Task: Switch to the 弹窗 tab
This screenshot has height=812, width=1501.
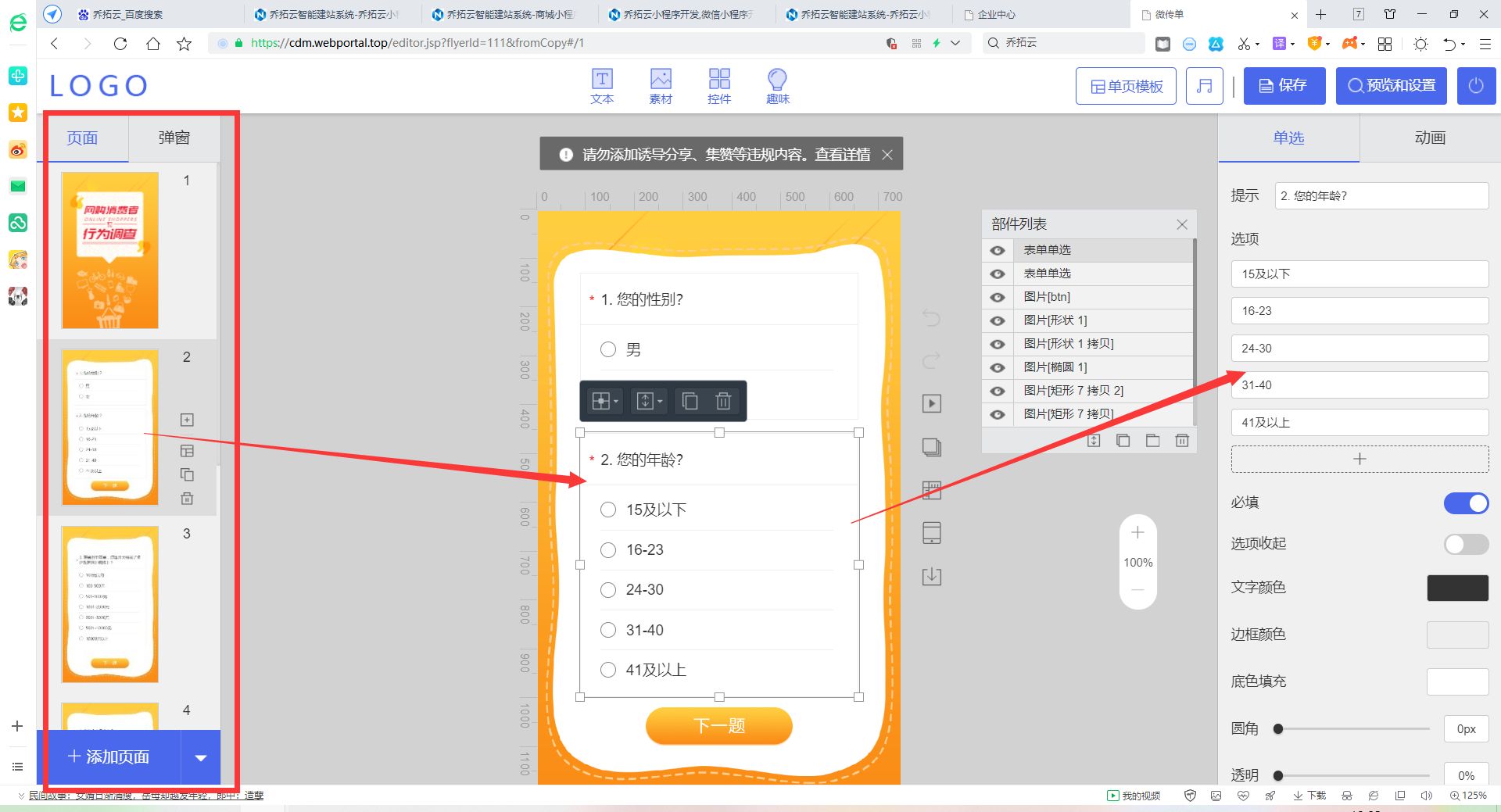Action: point(174,138)
